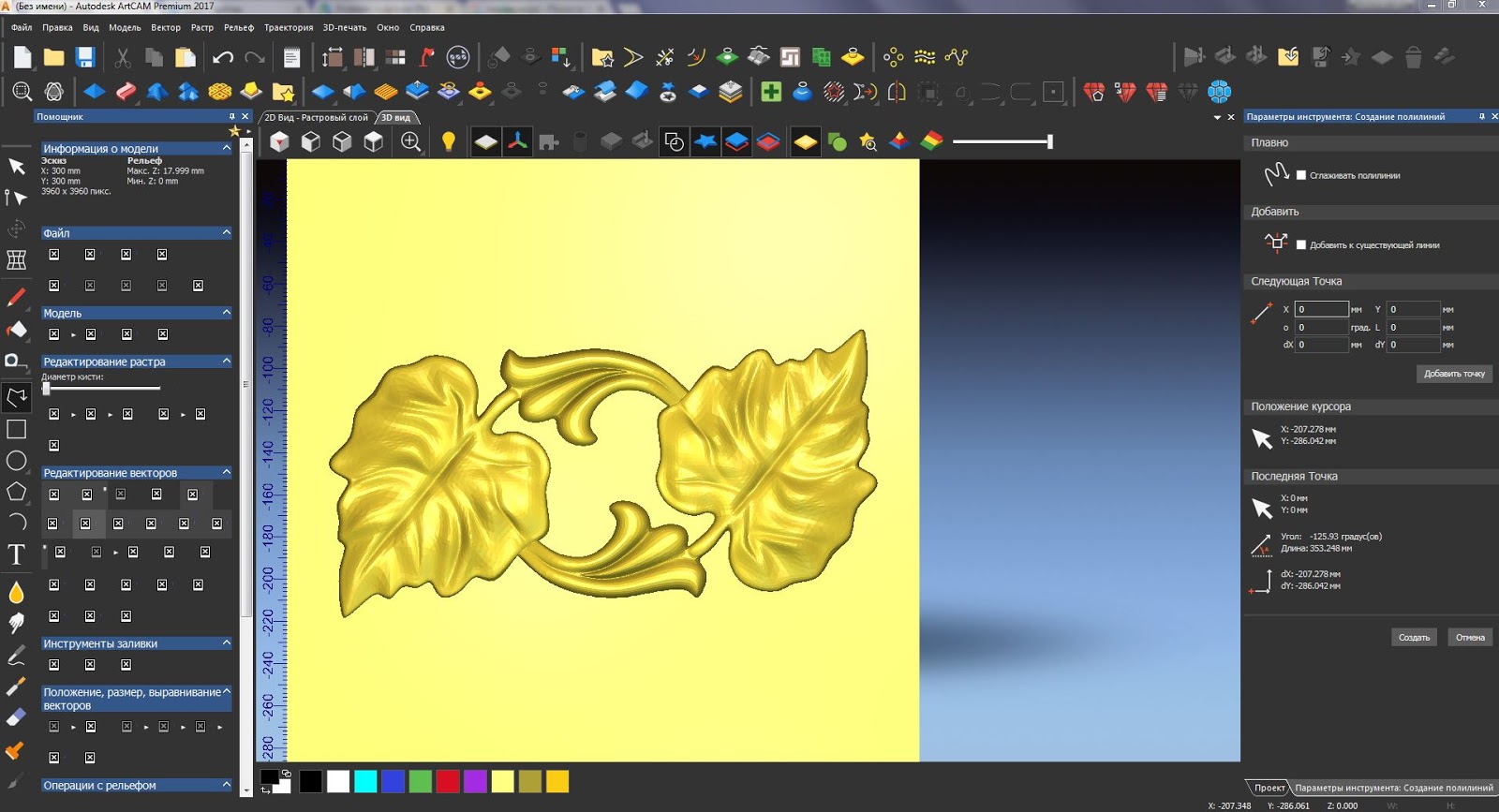Click the Добавить точку button

click(x=1454, y=374)
